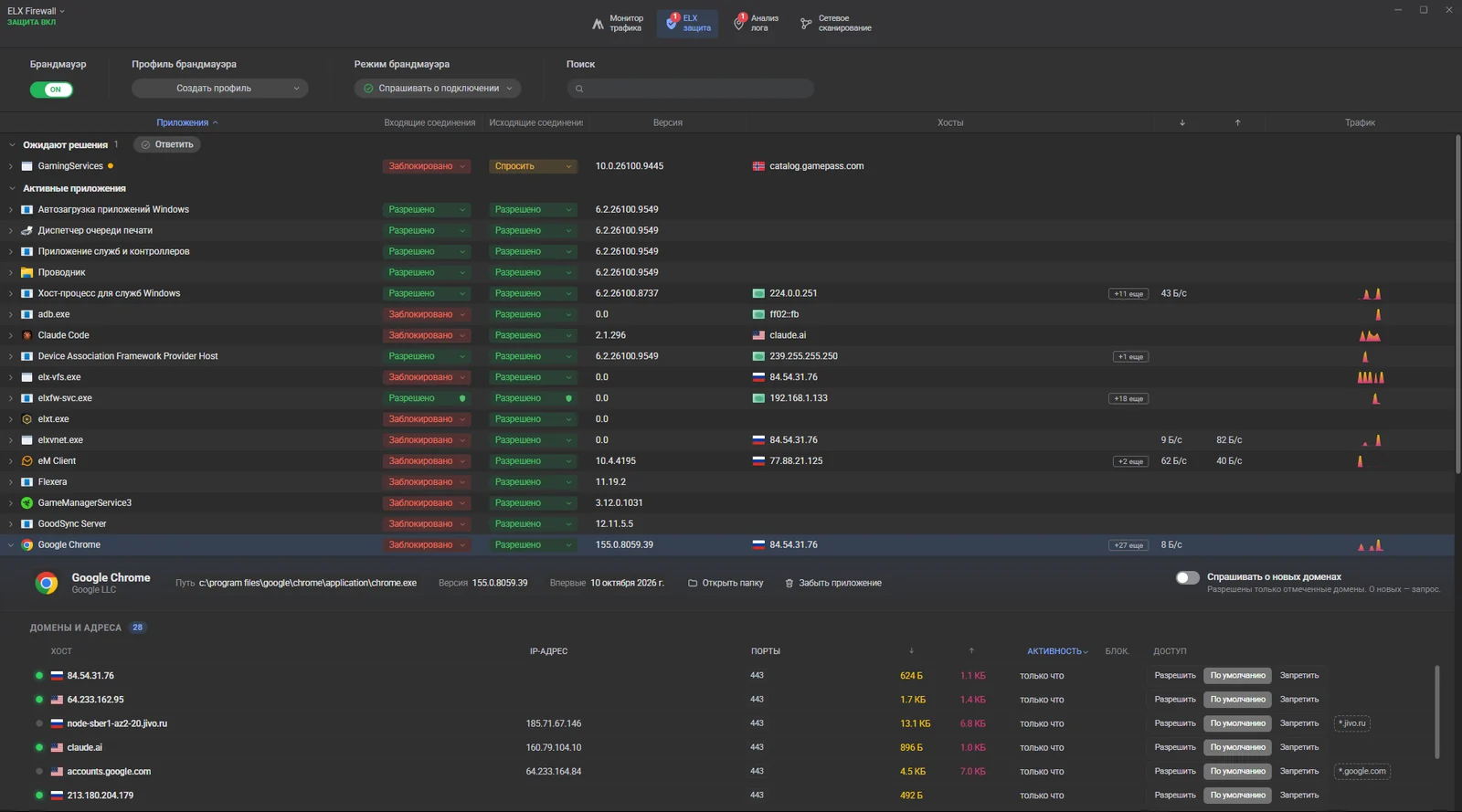
Task: Click the Ответить button
Action: 167,144
